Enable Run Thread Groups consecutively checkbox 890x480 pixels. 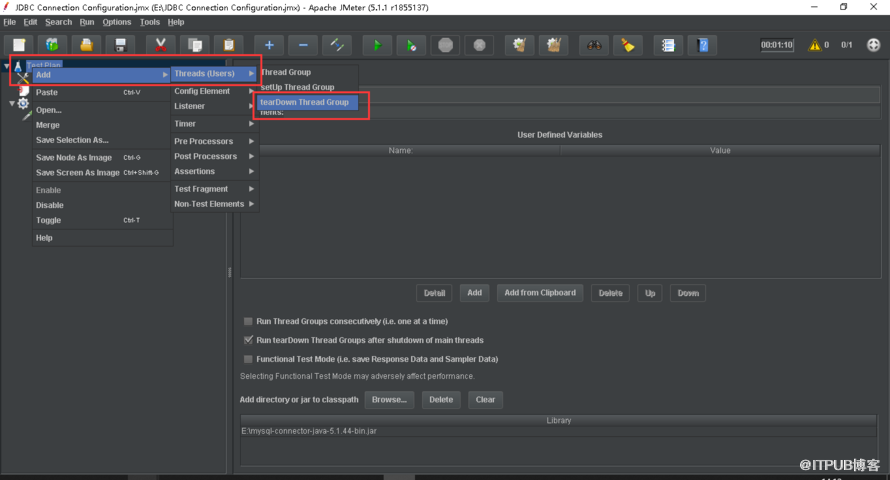coord(248,322)
